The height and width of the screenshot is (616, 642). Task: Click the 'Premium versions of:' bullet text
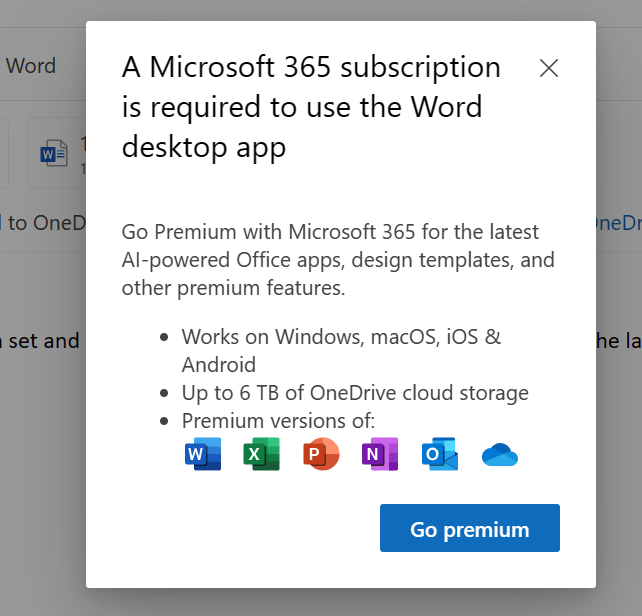tap(278, 420)
